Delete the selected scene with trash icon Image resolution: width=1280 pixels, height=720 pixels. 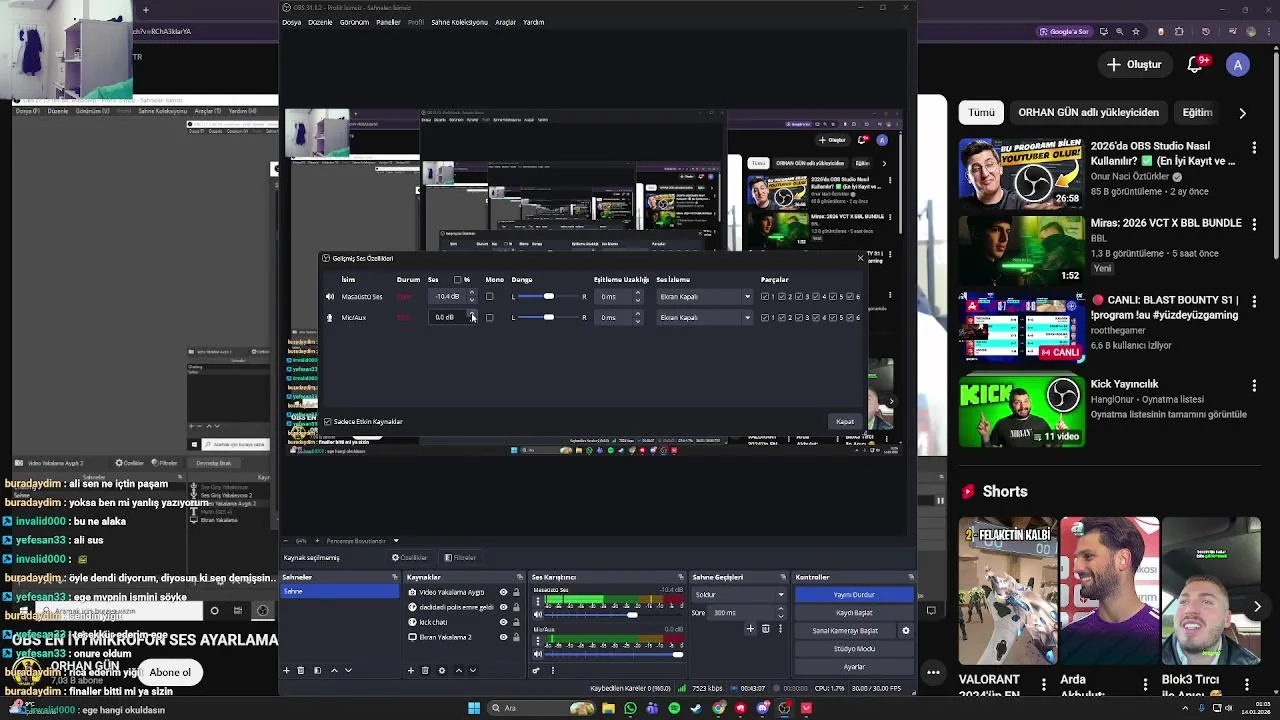pos(301,670)
